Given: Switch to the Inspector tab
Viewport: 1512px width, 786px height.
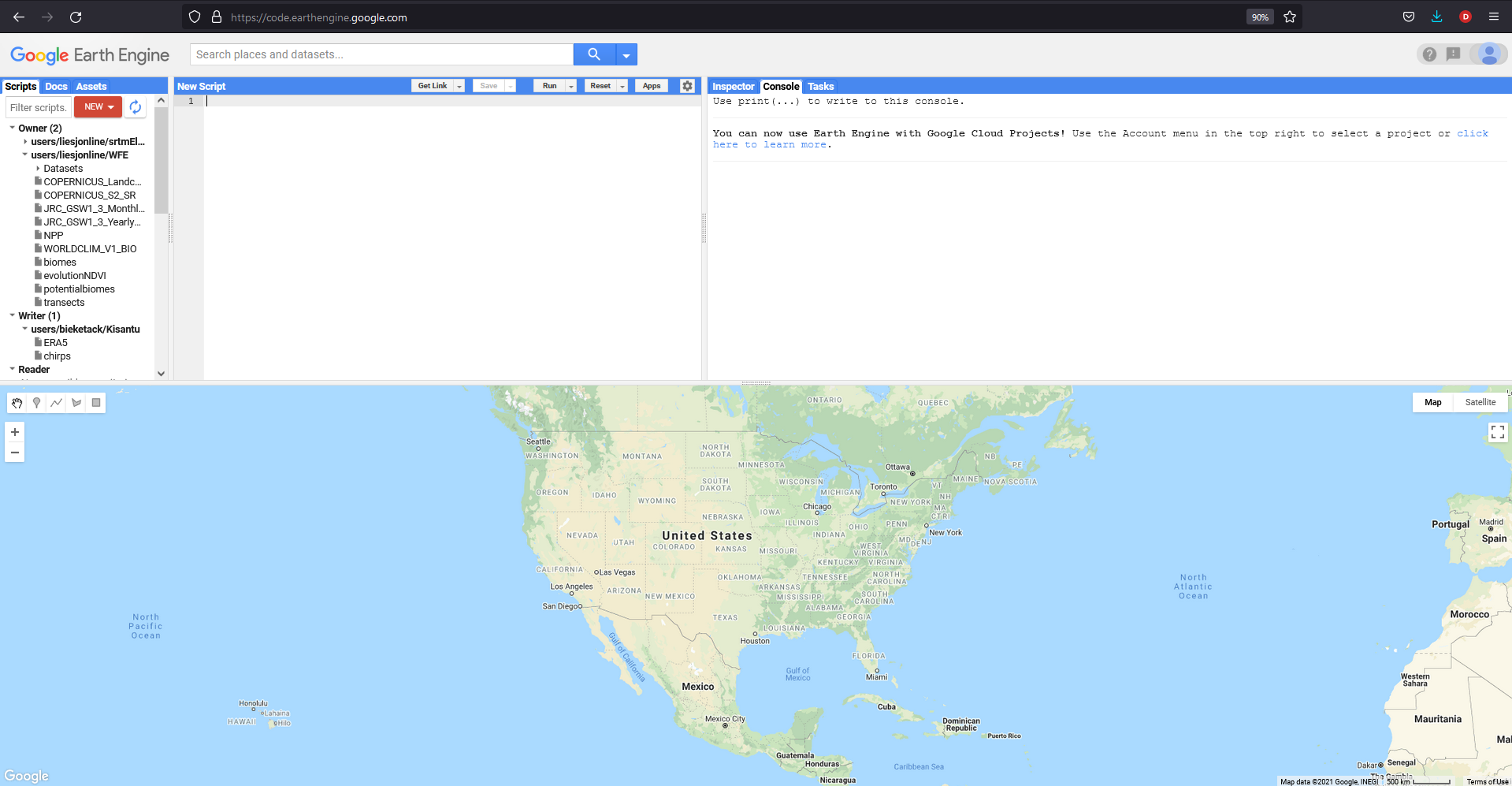Looking at the screenshot, I should click(734, 87).
